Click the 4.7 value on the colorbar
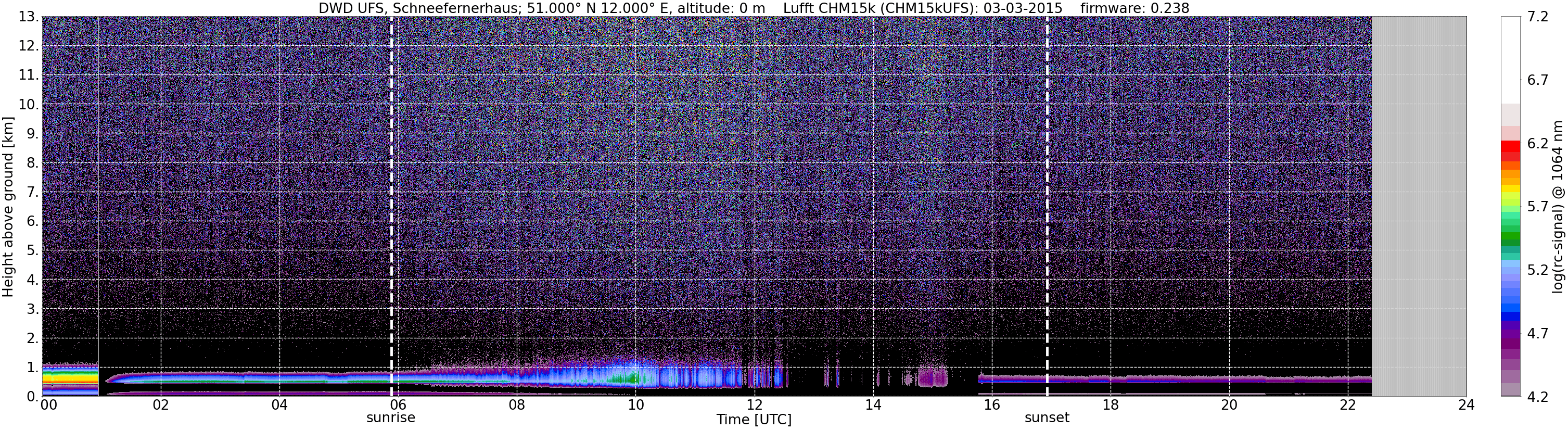Image resolution: width=1568 pixels, height=430 pixels. pos(1538,334)
